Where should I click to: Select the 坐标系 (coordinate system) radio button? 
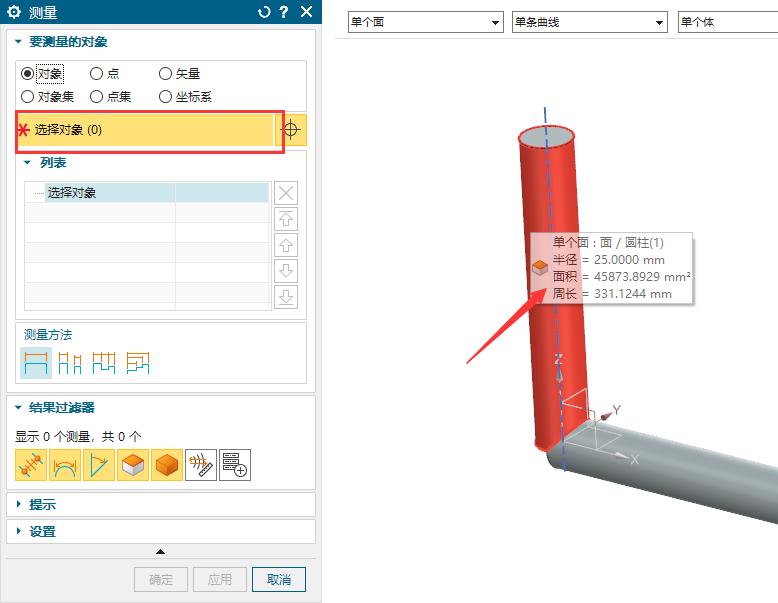[166, 97]
